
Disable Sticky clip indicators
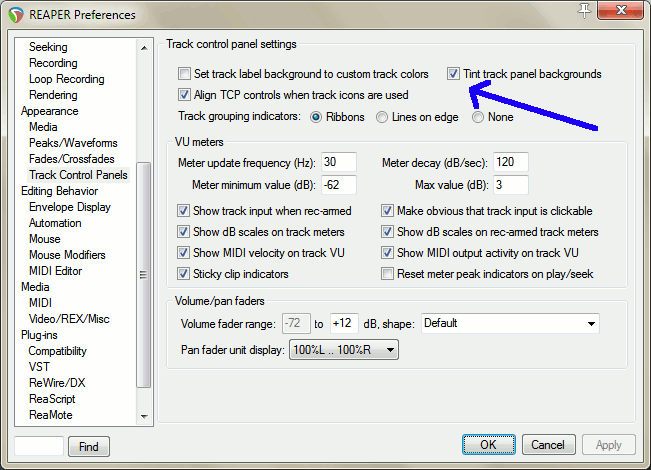tap(183, 274)
